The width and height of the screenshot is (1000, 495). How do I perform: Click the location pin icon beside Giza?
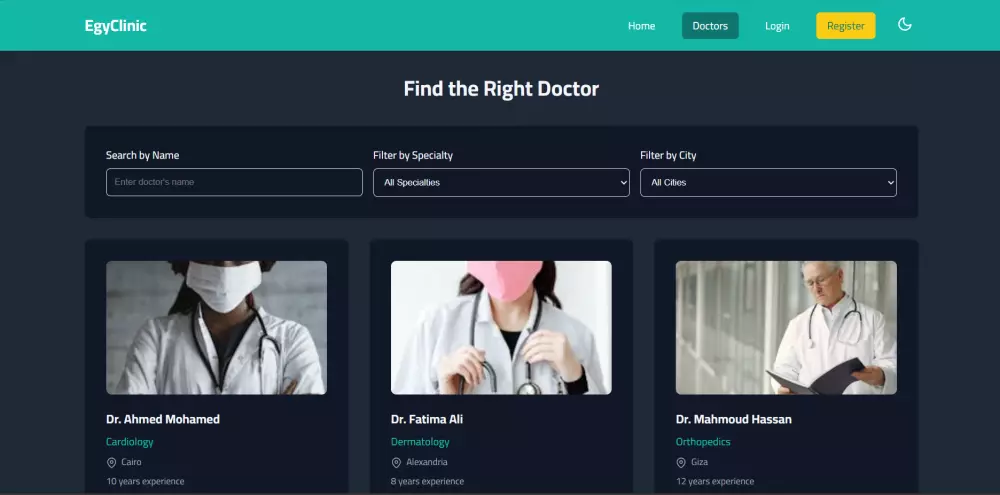(681, 462)
